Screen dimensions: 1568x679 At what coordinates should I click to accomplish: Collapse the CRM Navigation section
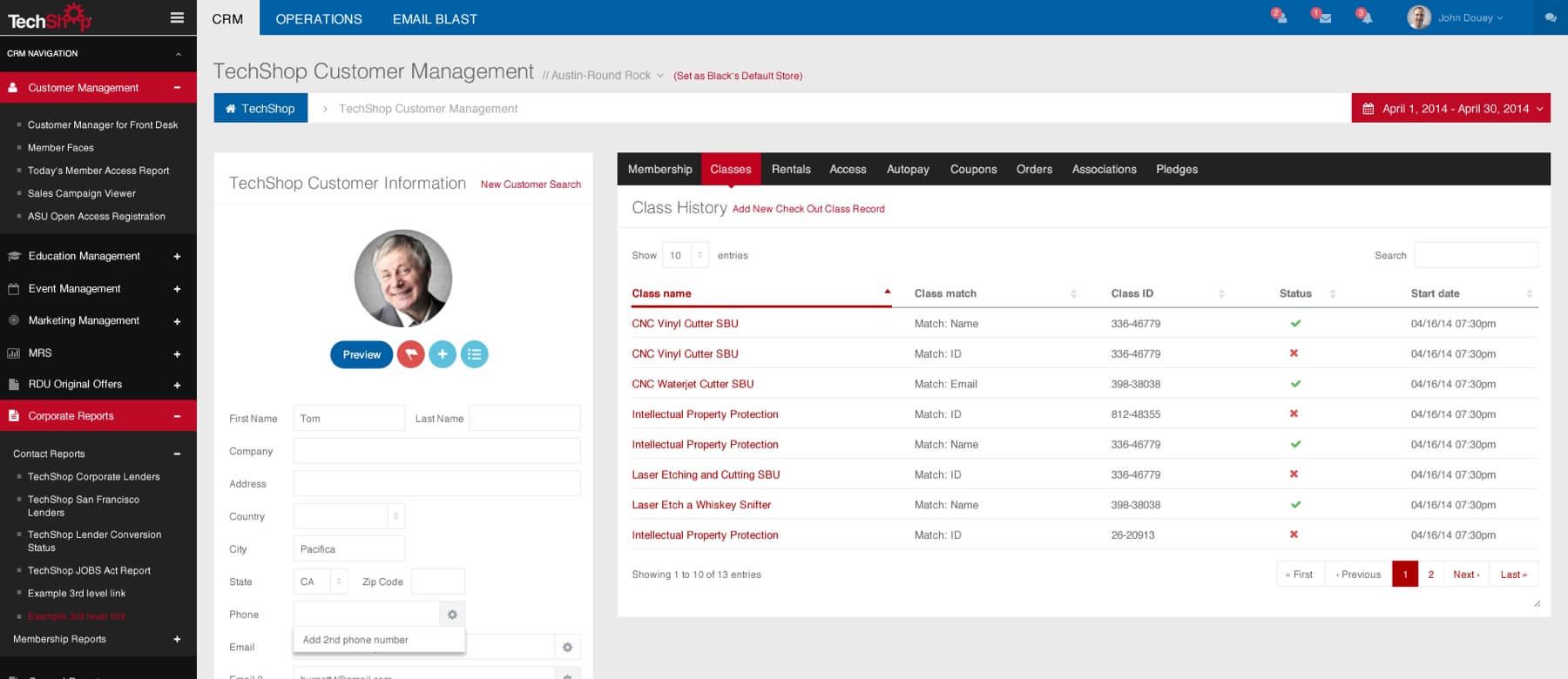click(179, 54)
